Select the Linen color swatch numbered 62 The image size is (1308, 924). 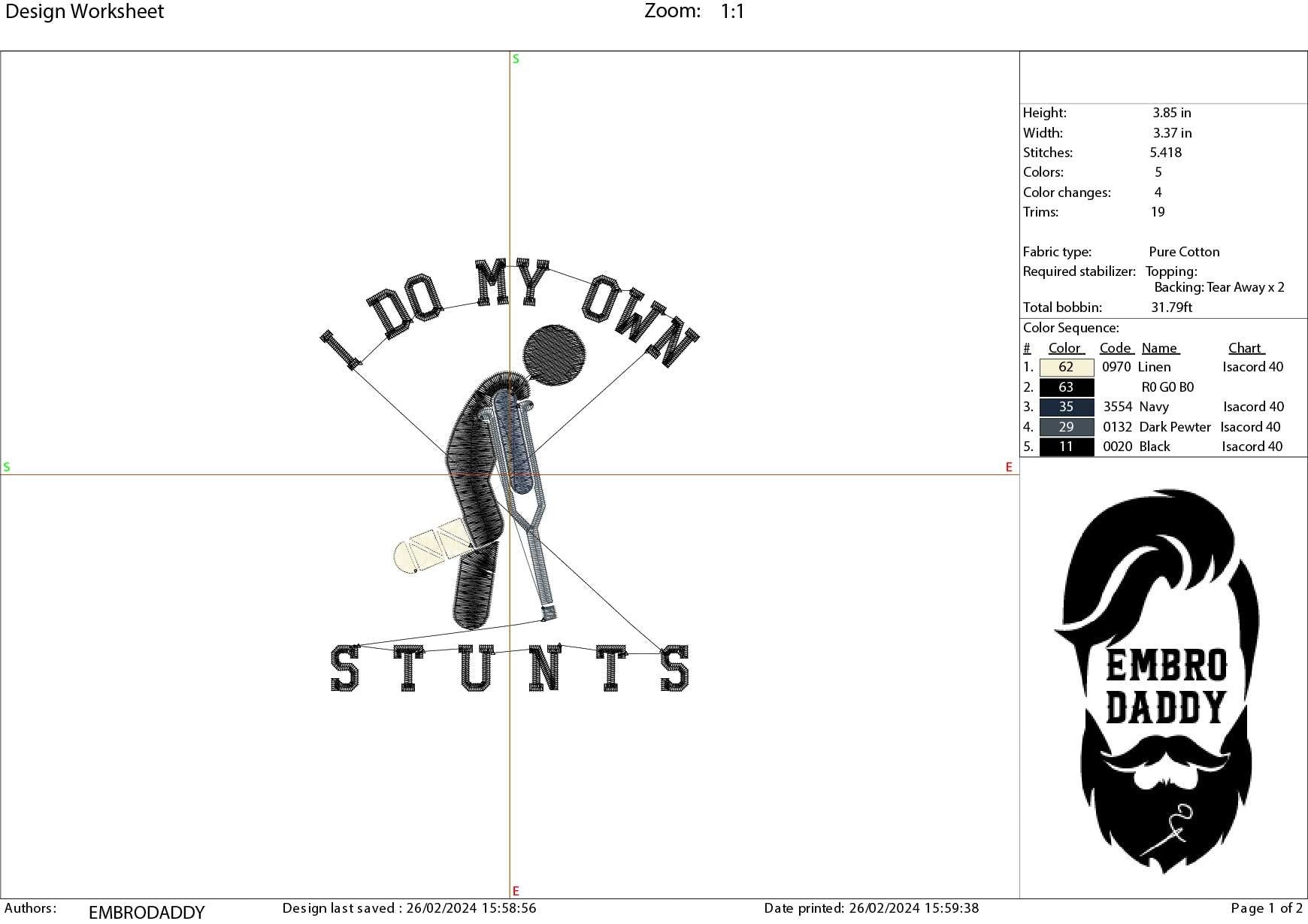(x=1065, y=367)
